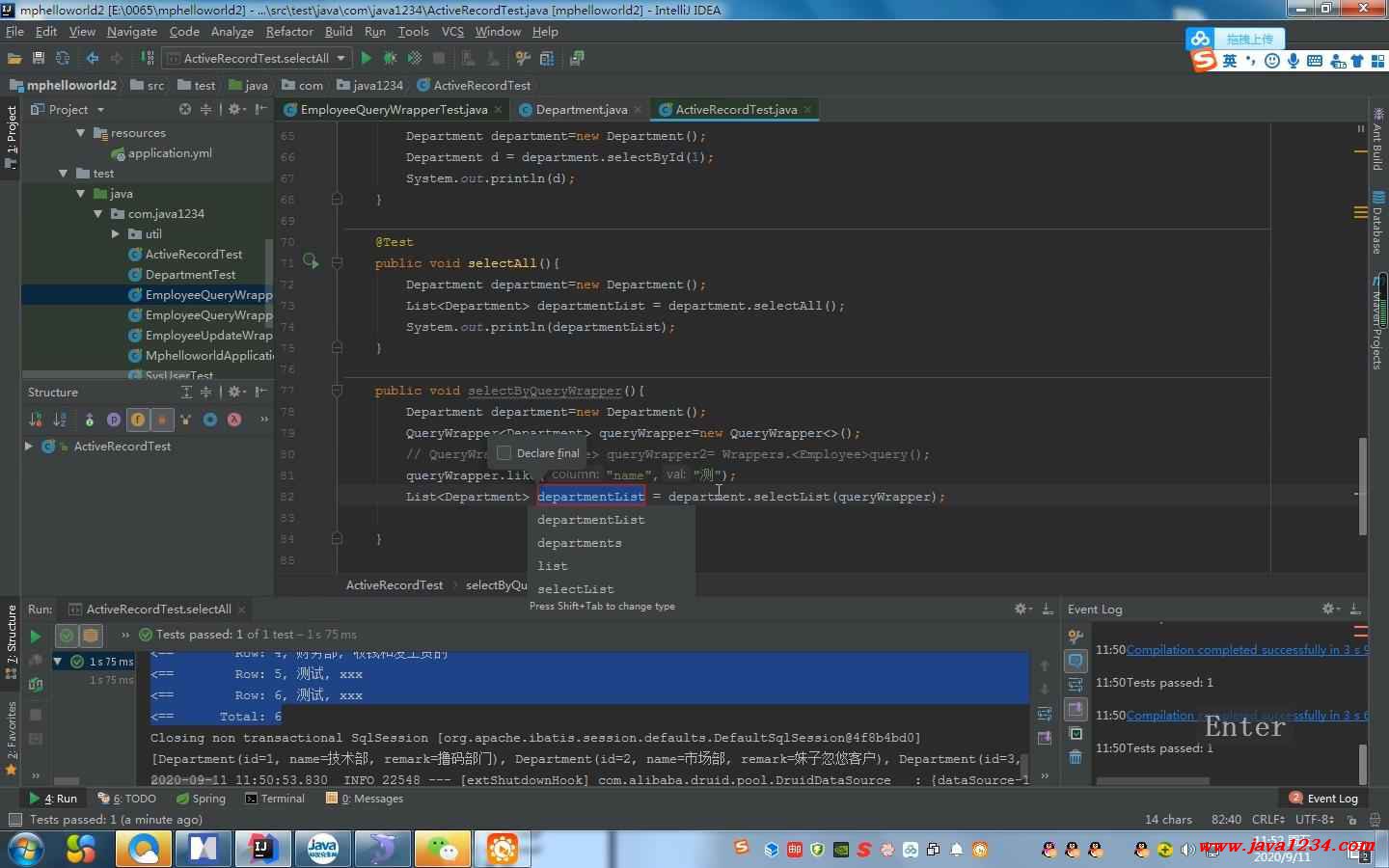Collapse the test folder in tree

click(x=64, y=174)
